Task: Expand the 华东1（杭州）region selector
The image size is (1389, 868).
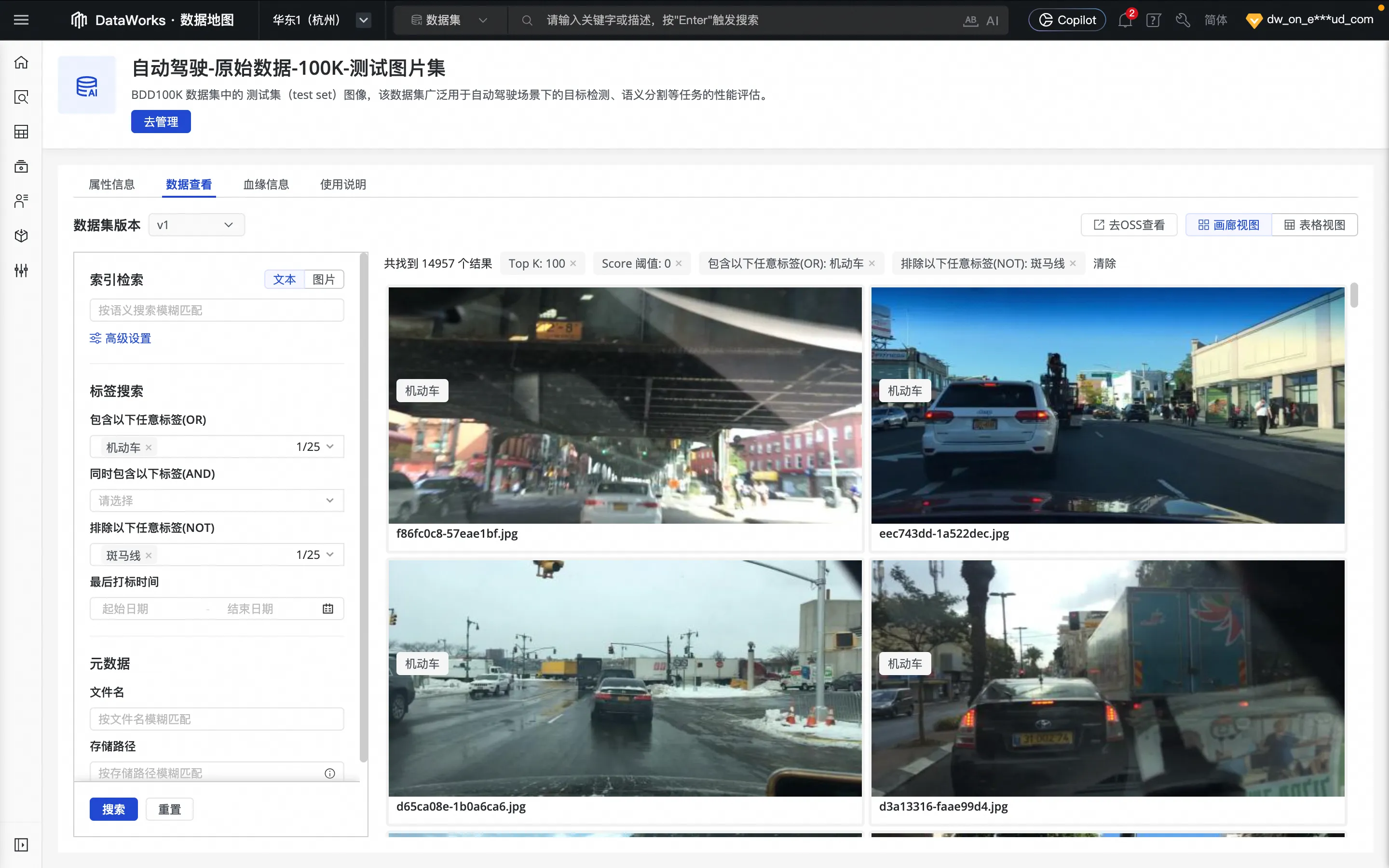Action: [x=363, y=20]
